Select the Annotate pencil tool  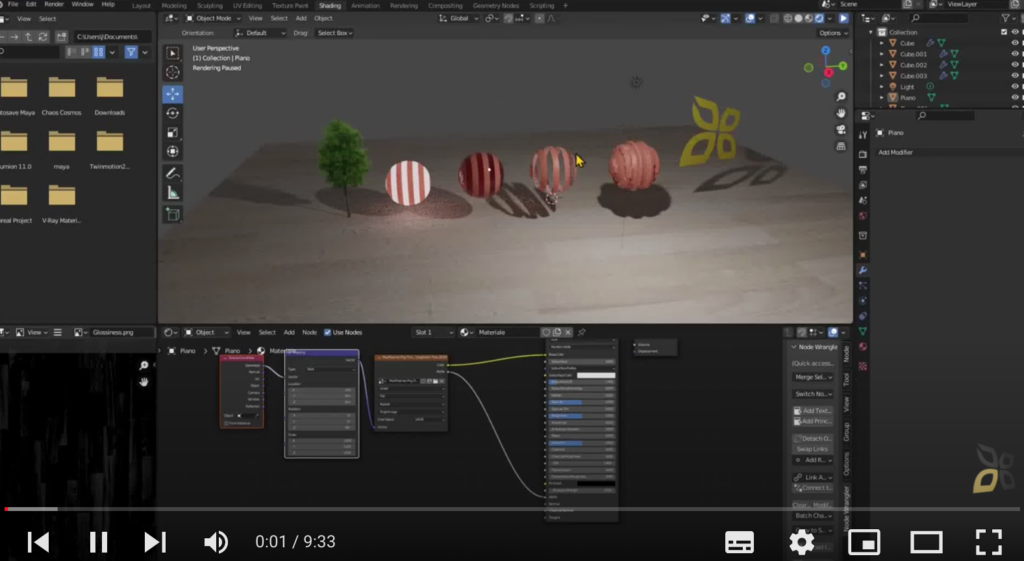[172, 174]
